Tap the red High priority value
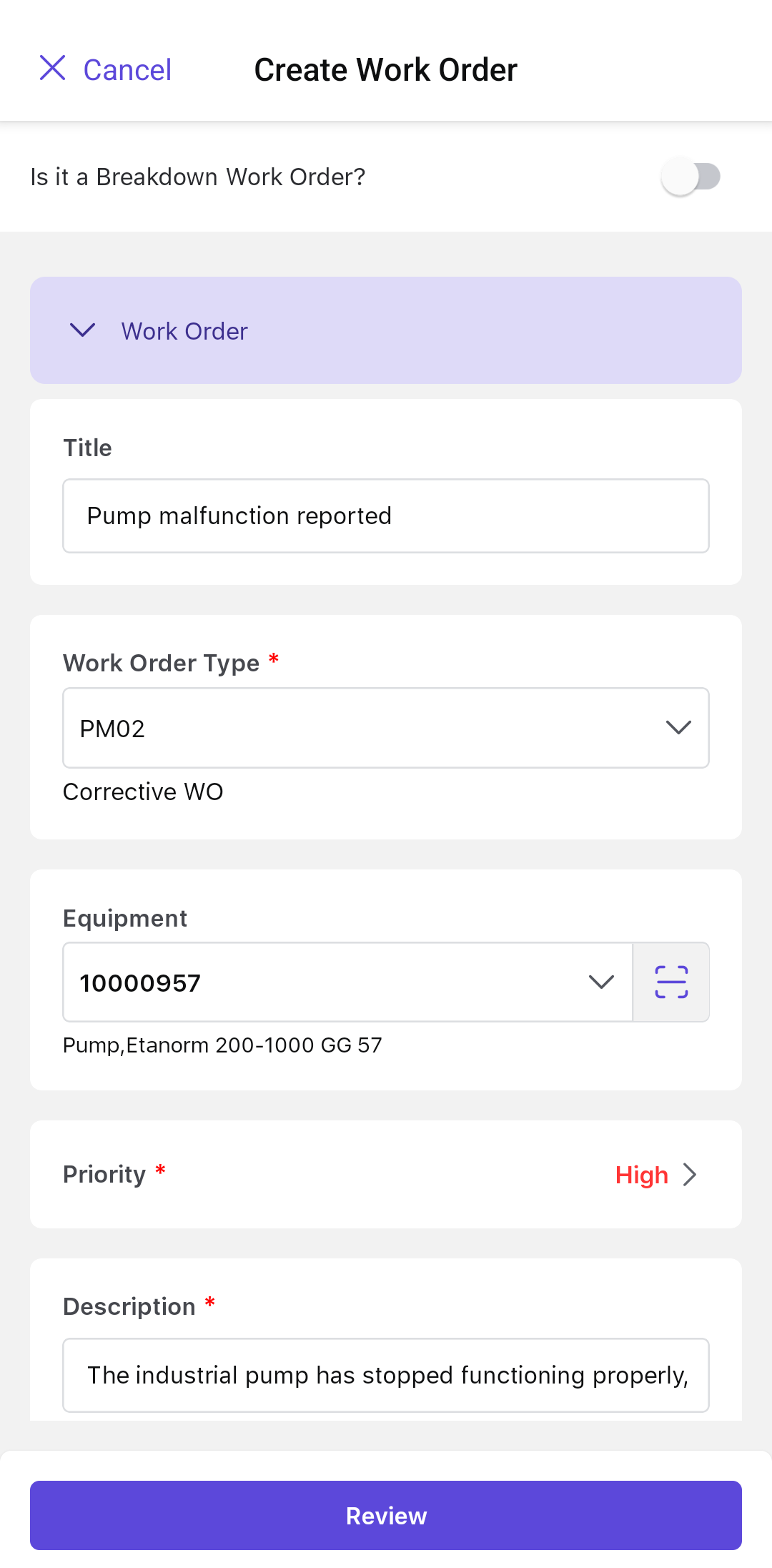The image size is (772, 1568). [x=641, y=1175]
